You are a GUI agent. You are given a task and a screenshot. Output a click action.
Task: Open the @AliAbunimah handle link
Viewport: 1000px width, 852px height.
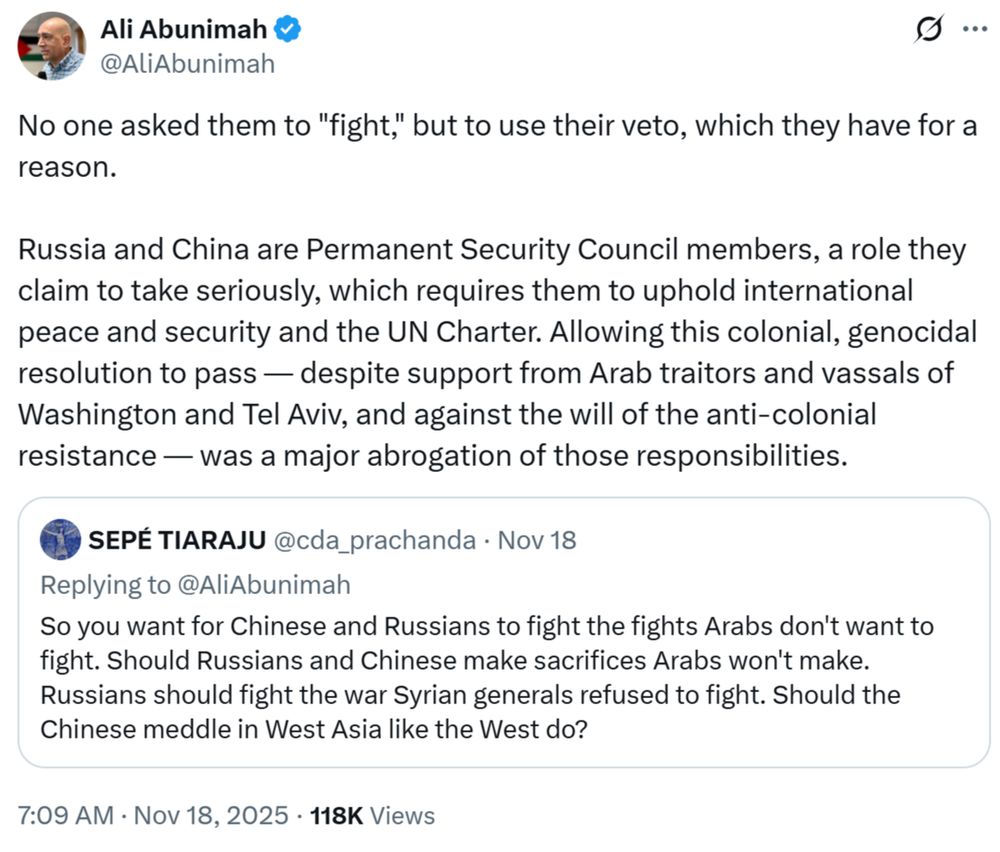point(188,64)
